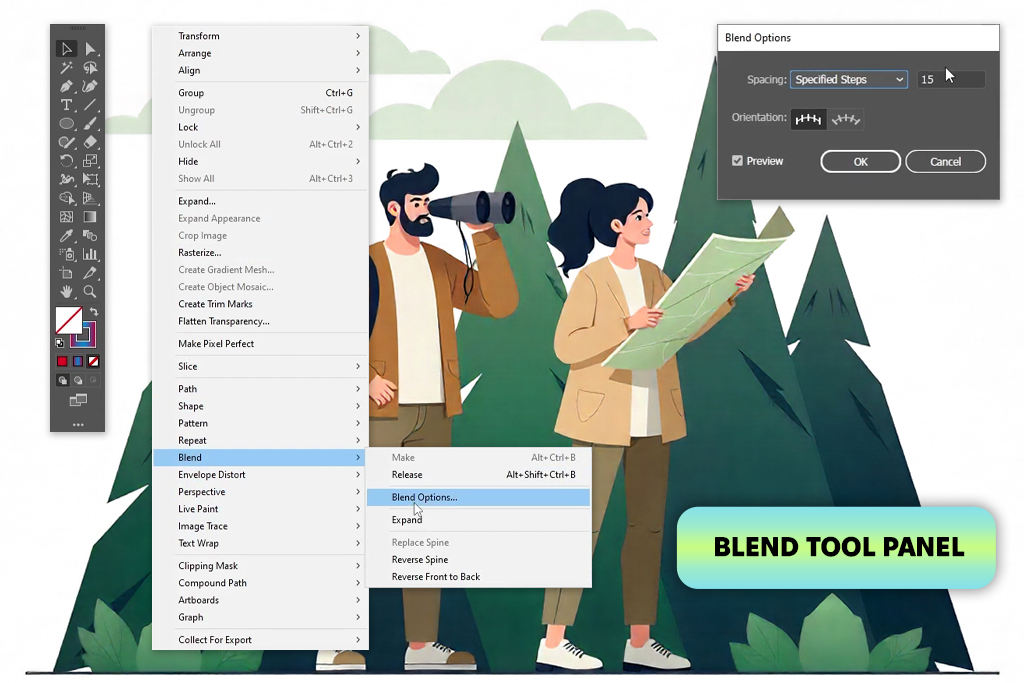1024x683 pixels.
Task: Select the Gradient tool in toolbar
Action: pyautogui.click(x=90, y=217)
